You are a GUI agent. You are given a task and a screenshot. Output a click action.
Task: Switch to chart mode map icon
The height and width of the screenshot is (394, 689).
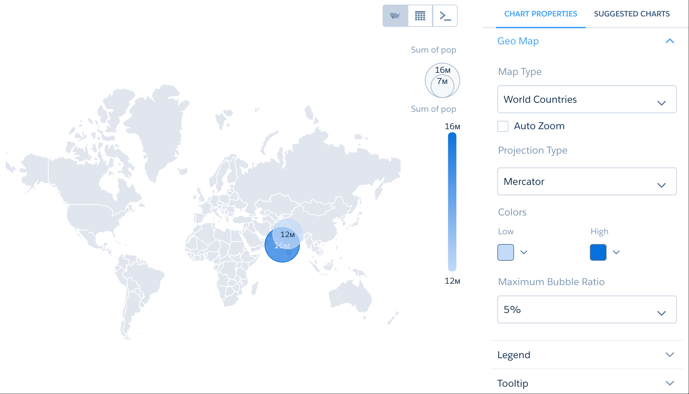(x=395, y=16)
